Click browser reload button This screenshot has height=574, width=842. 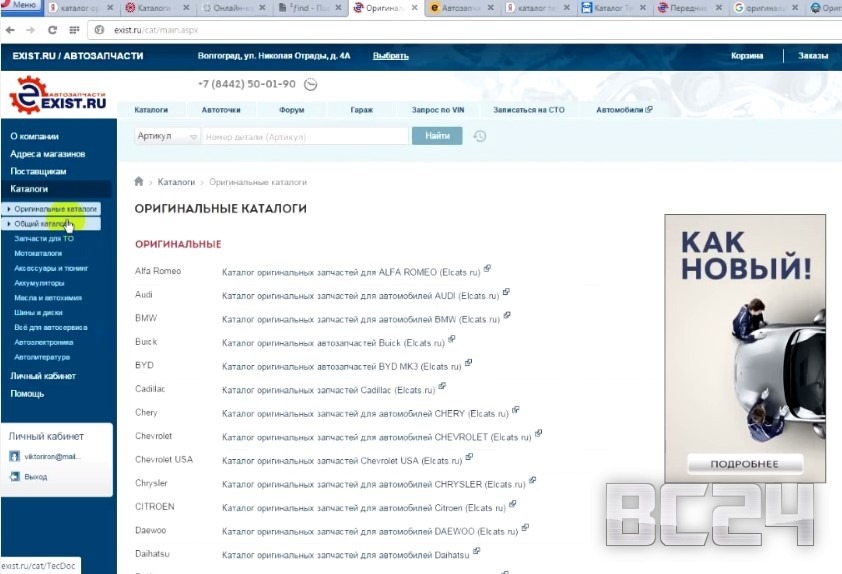coord(51,30)
